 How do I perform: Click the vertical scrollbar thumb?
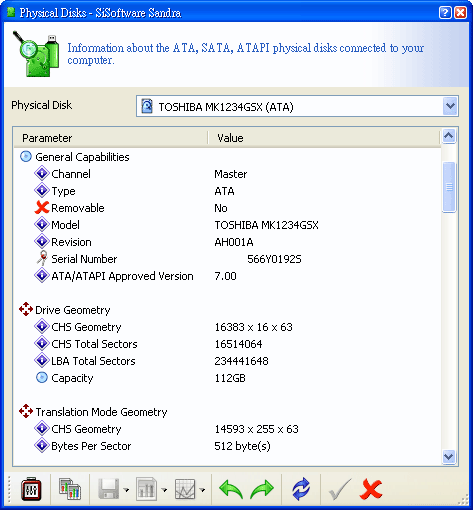tap(449, 187)
